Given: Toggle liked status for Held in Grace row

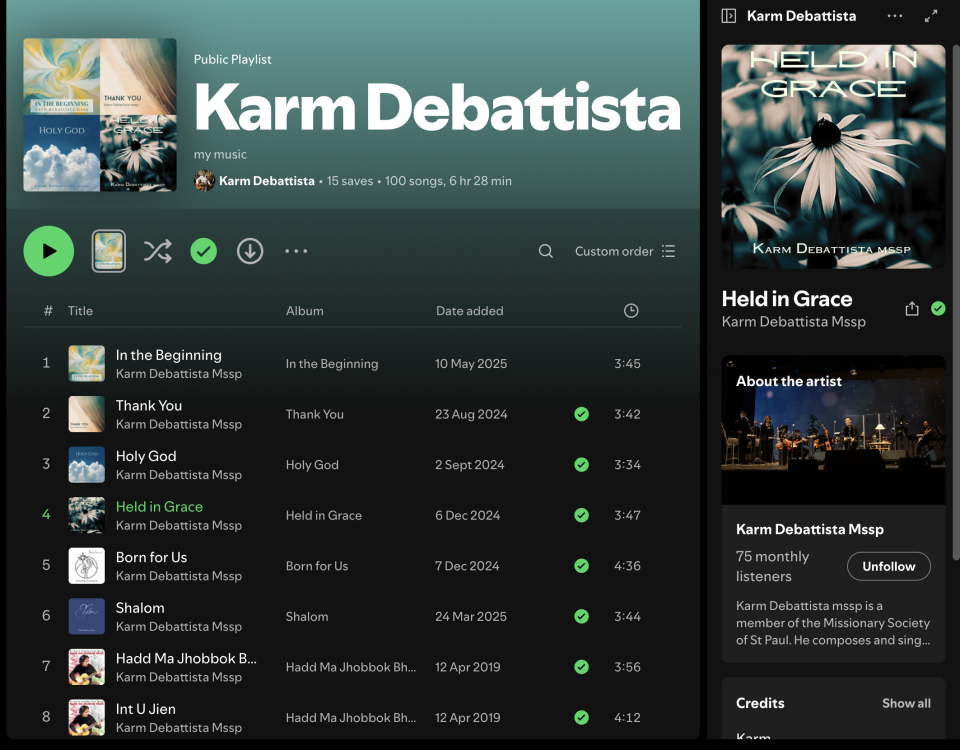Looking at the screenshot, I should [582, 516].
